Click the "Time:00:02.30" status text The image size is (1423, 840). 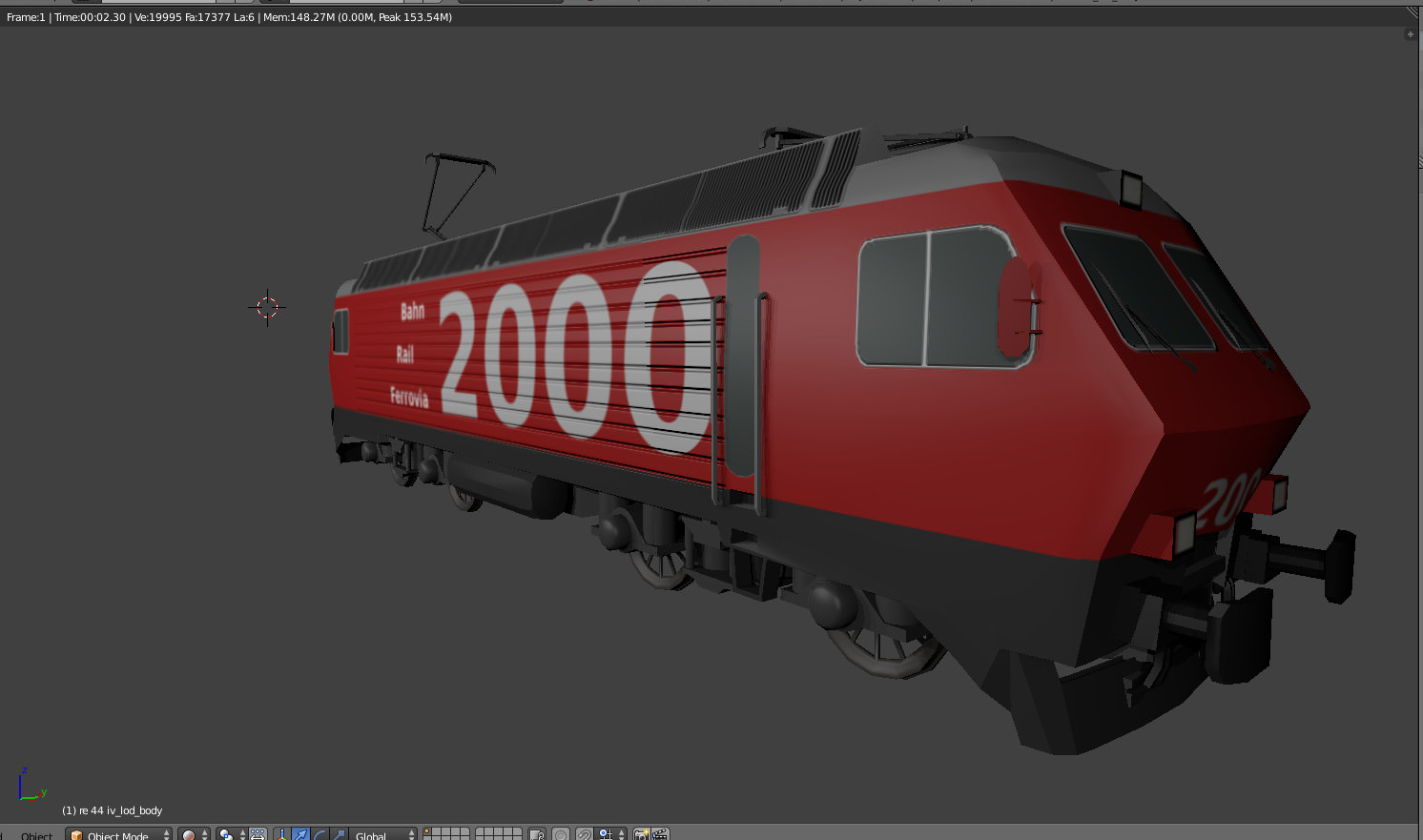click(90, 17)
